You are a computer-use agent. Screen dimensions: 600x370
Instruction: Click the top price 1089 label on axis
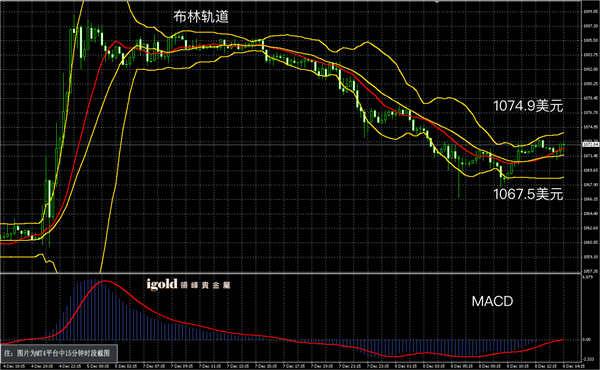point(591,11)
